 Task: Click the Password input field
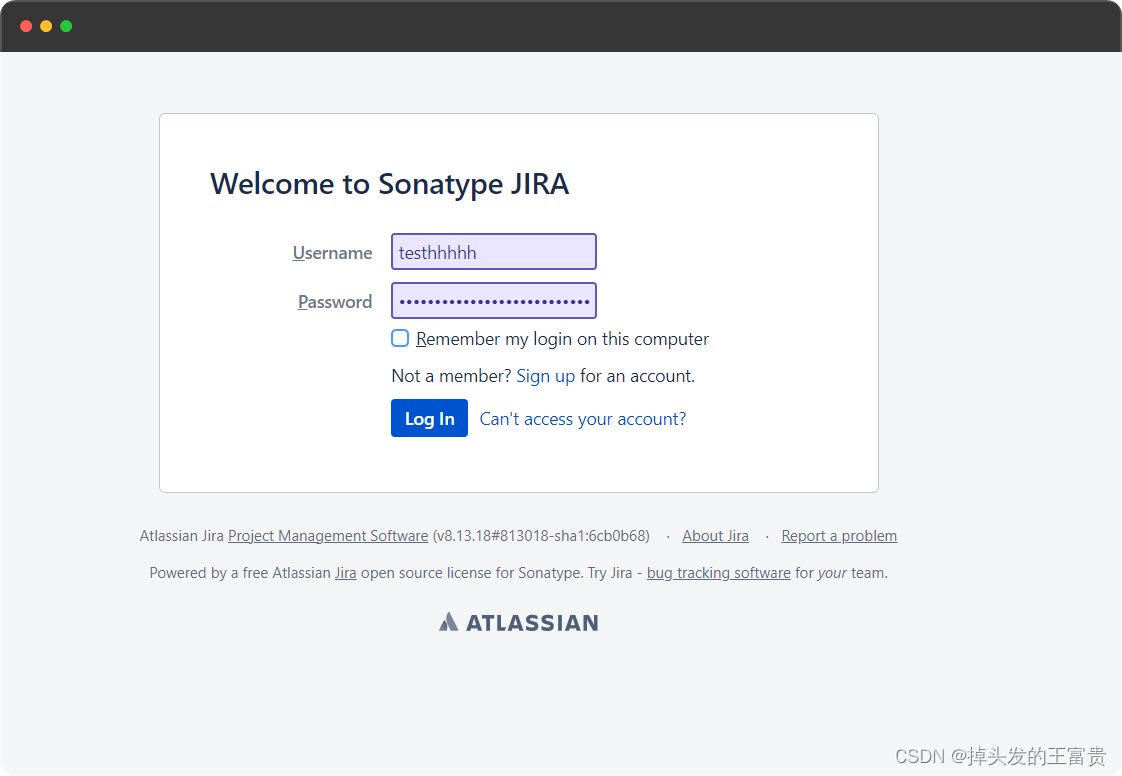pos(494,301)
